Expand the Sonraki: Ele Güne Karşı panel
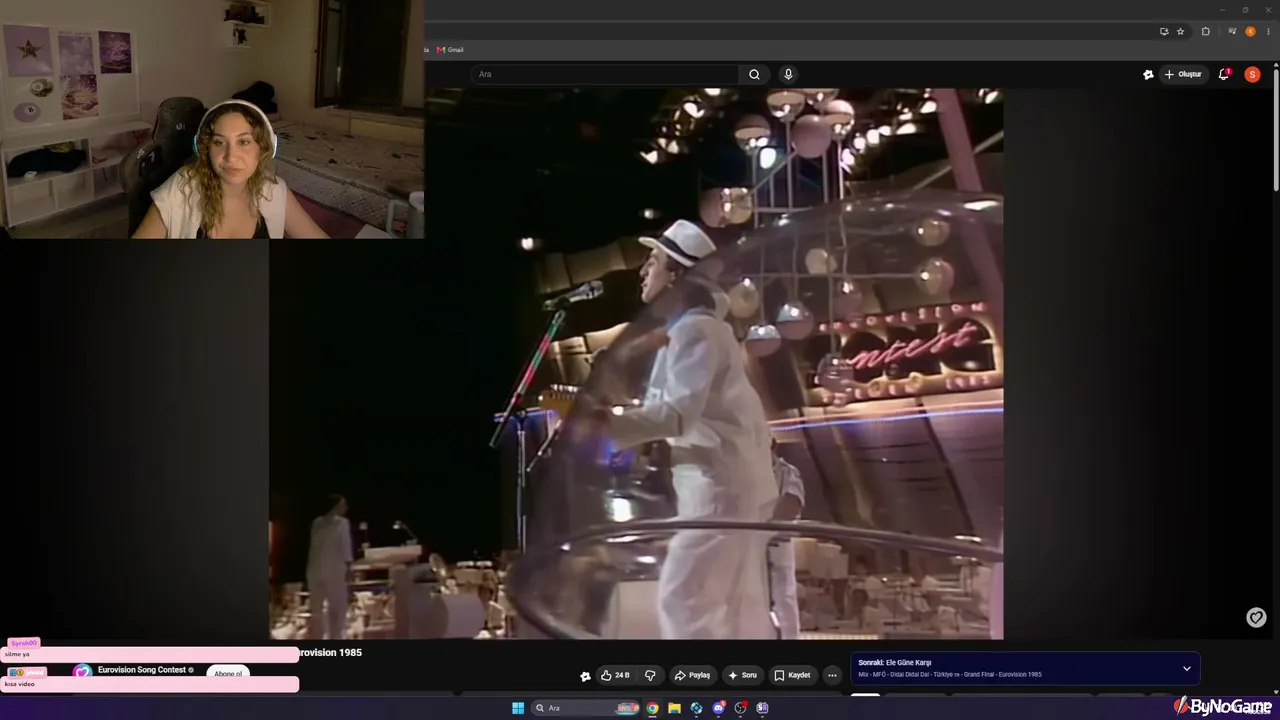 point(1187,668)
